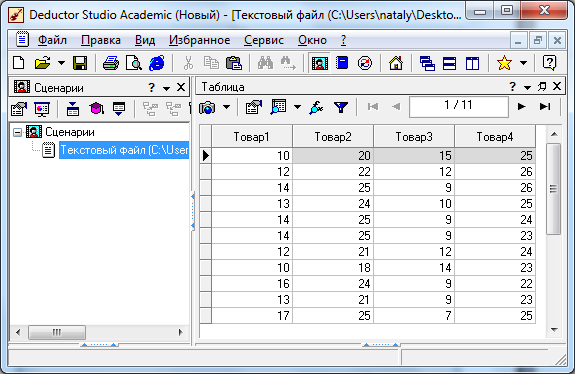Click the Print icon
Viewport: 575px width, 374px height.
(111, 63)
